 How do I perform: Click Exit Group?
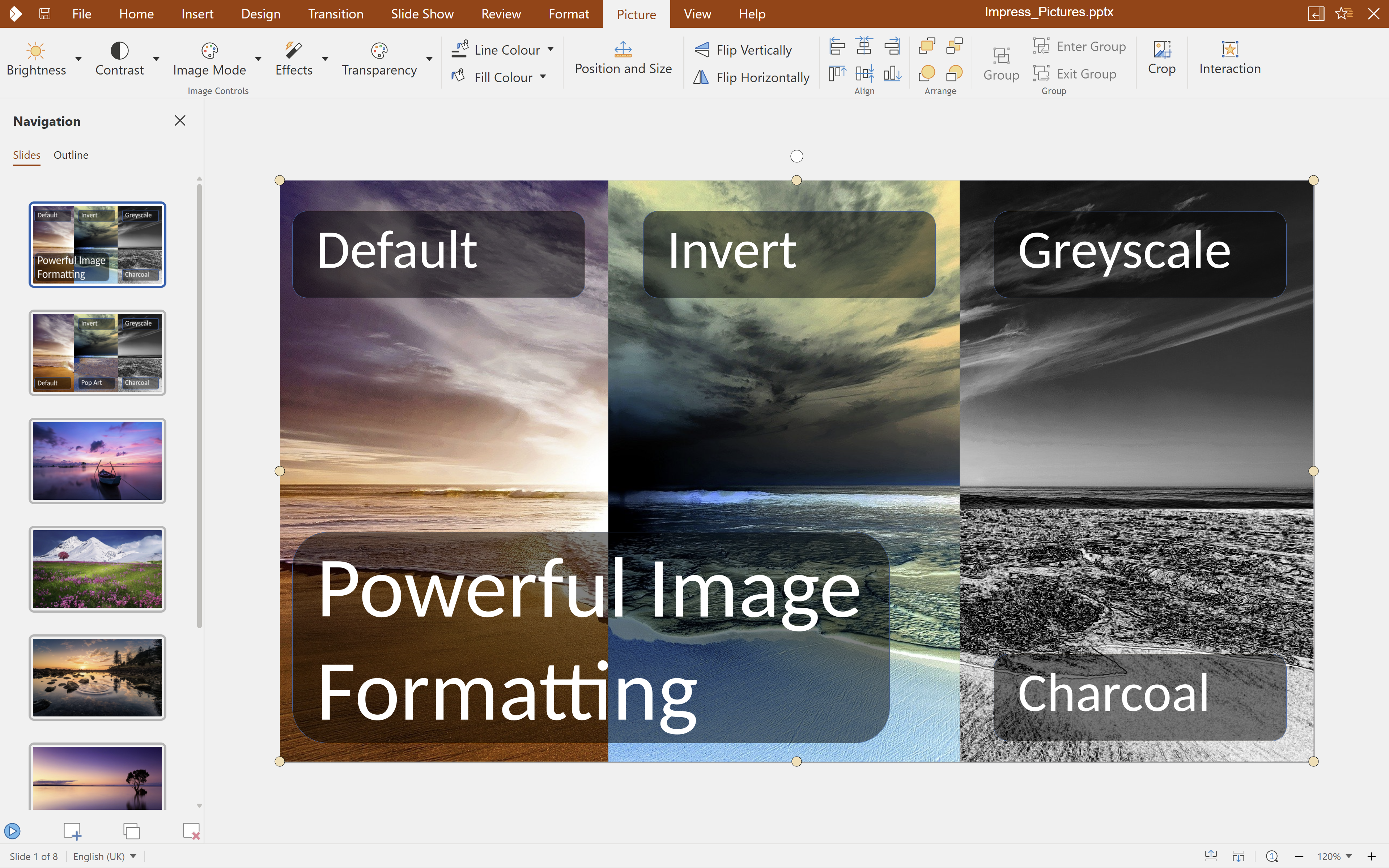point(1074,73)
